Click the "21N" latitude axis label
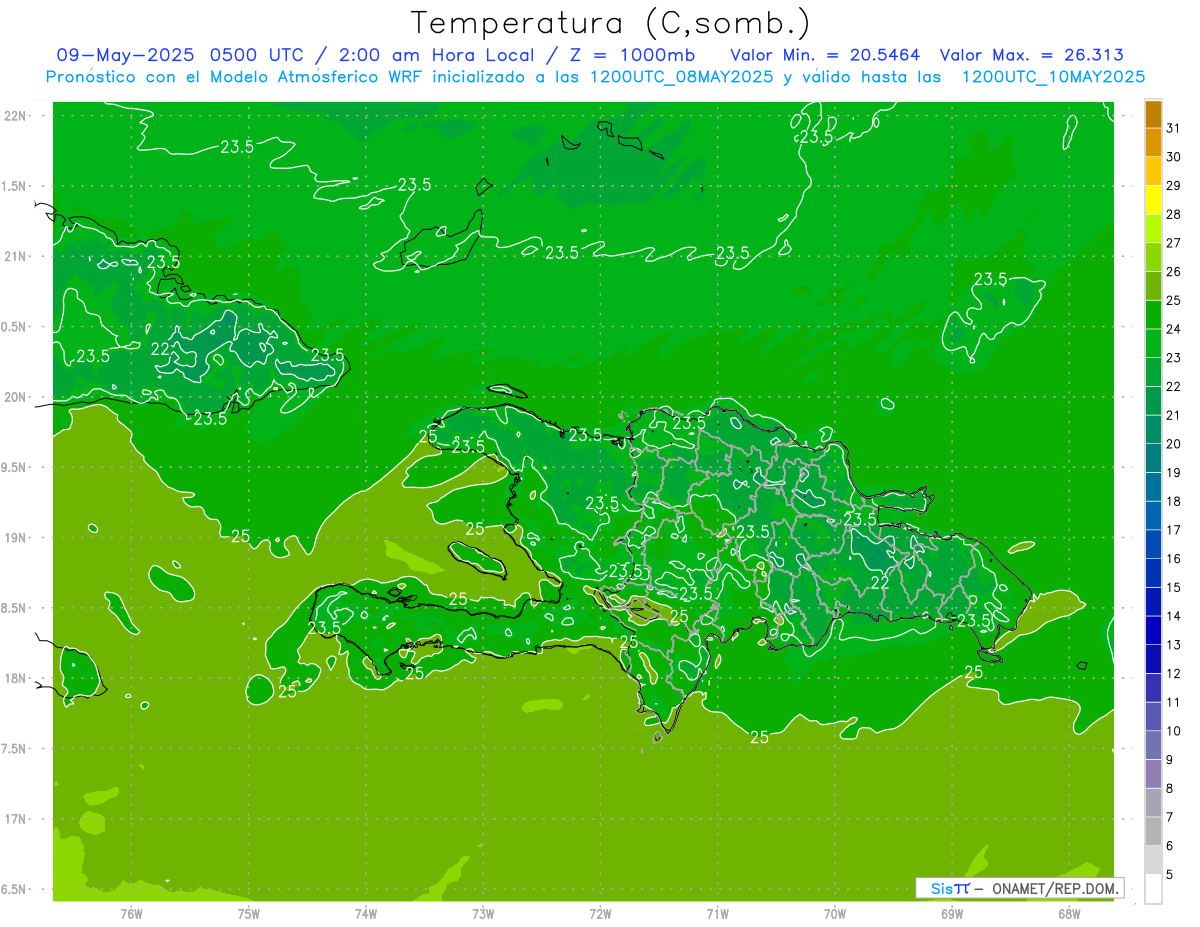Screen dimensions: 1200x927 point(16,256)
